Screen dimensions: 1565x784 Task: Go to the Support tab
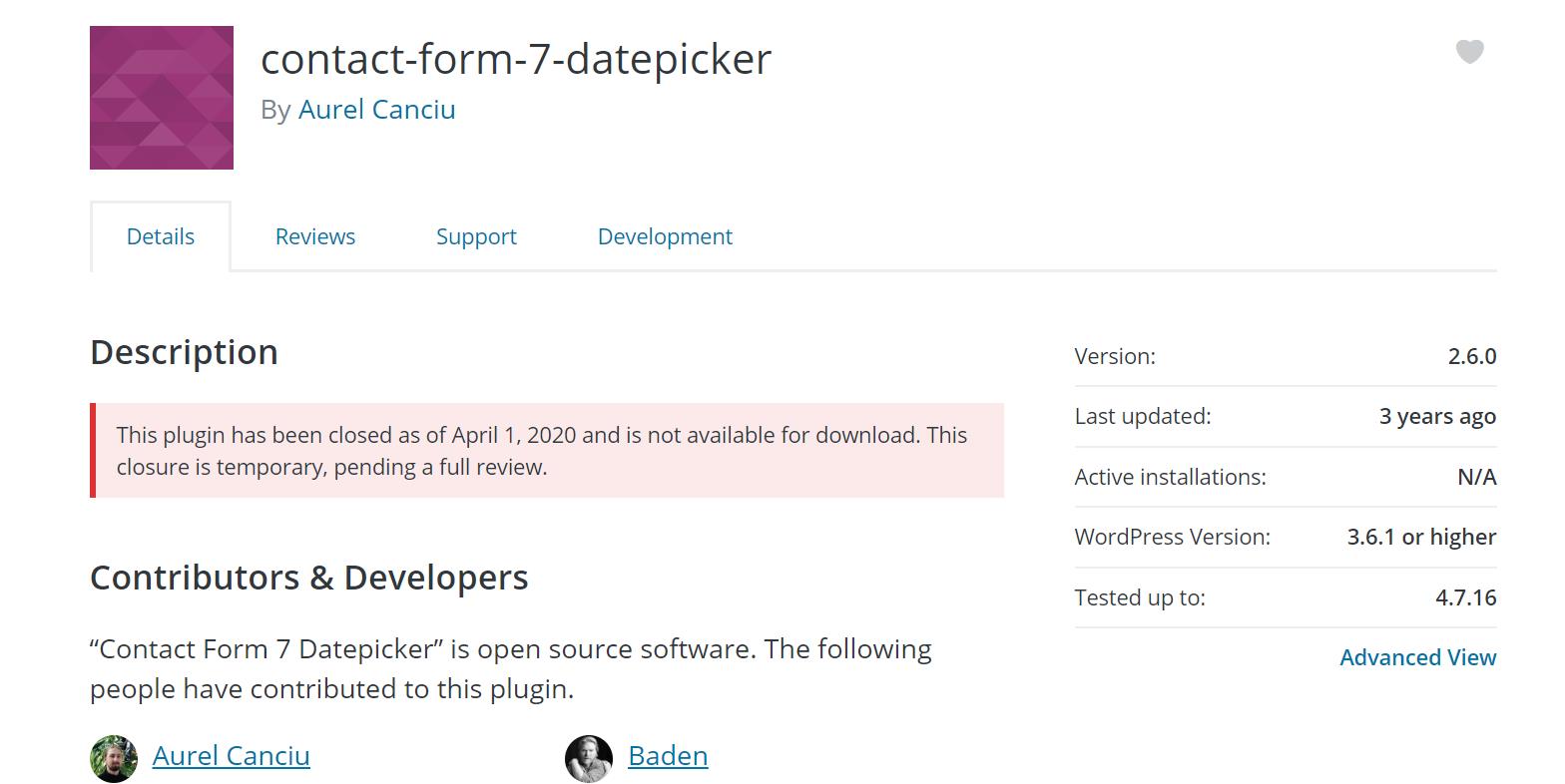click(476, 236)
